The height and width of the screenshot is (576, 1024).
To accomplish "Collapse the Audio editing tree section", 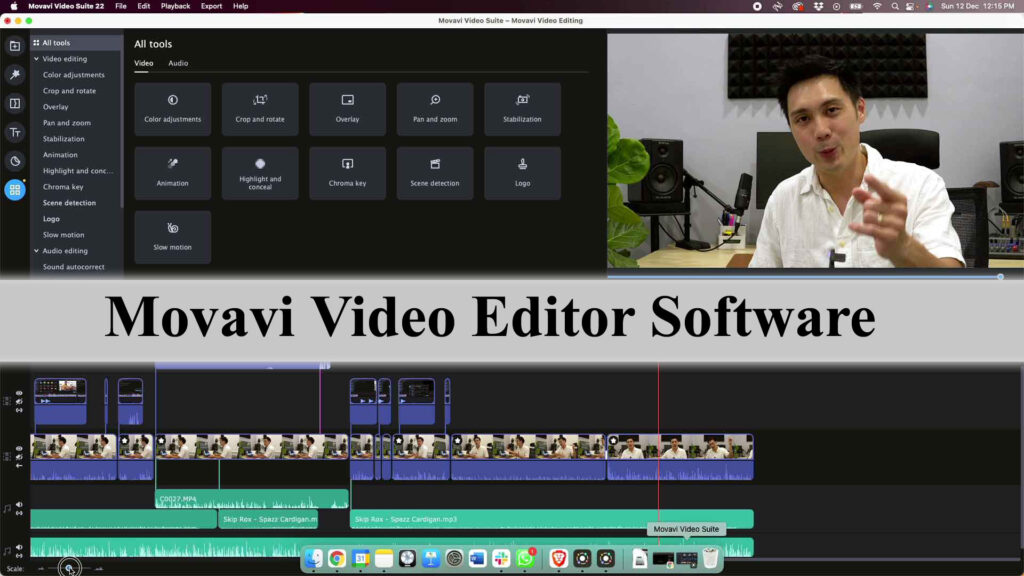I will pyautogui.click(x=37, y=251).
